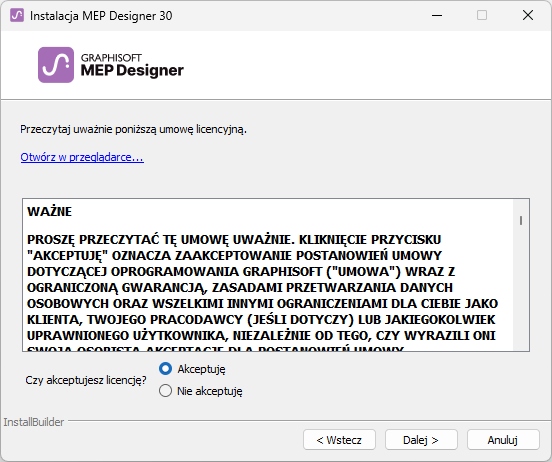Click the installer icon in the title bar
Image resolution: width=552 pixels, height=462 pixels.
point(17,15)
